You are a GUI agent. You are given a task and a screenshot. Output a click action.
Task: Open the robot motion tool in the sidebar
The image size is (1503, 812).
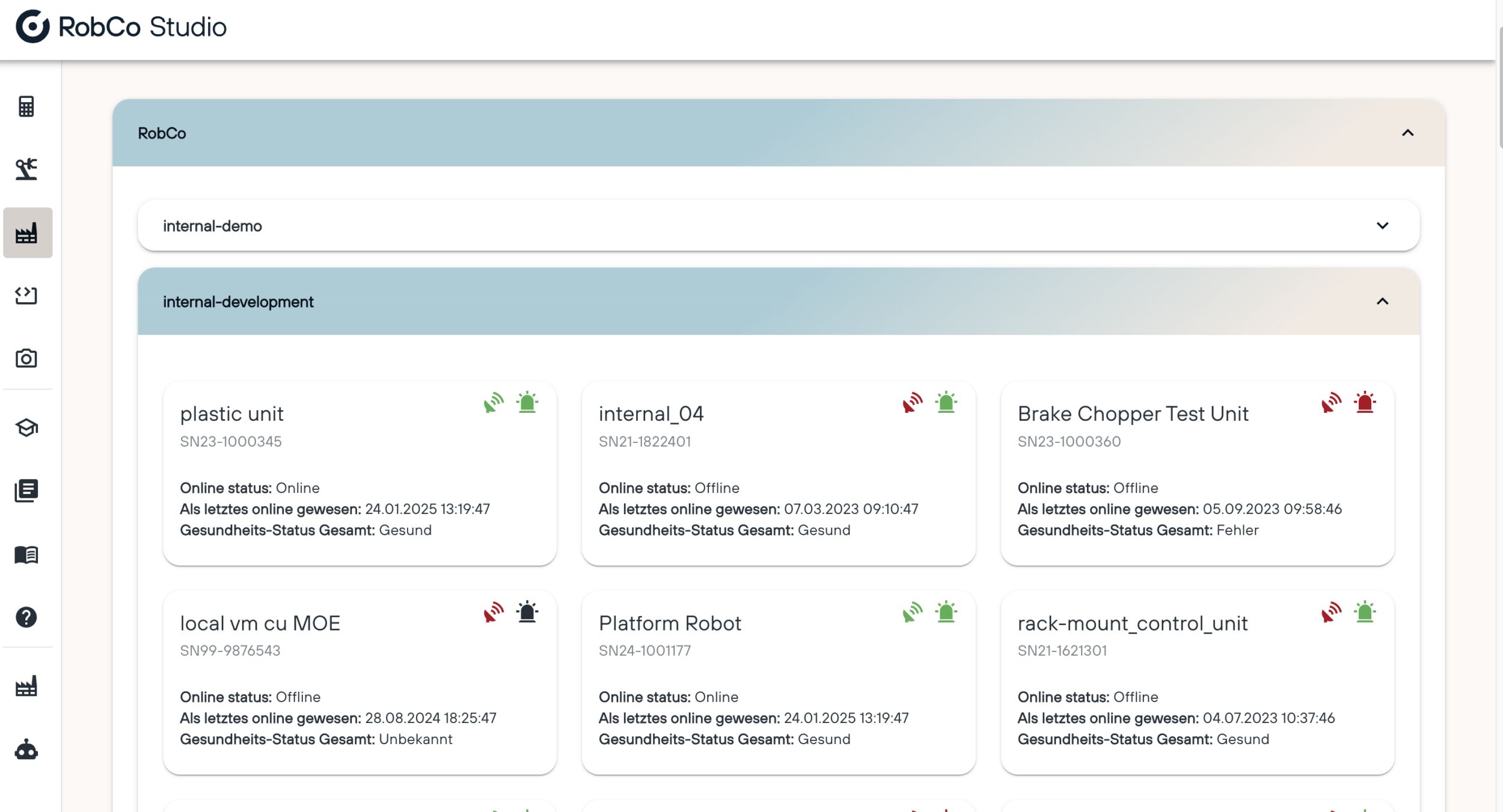[26, 170]
